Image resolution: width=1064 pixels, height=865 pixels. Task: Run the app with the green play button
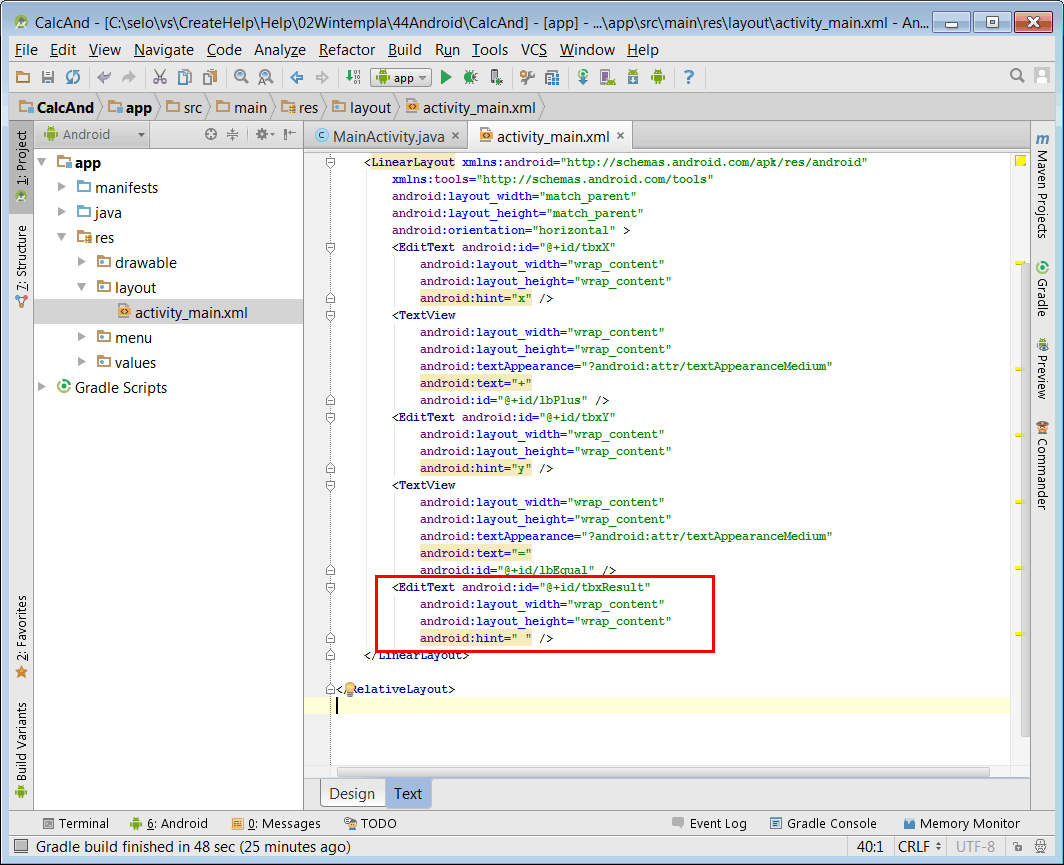pyautogui.click(x=446, y=77)
